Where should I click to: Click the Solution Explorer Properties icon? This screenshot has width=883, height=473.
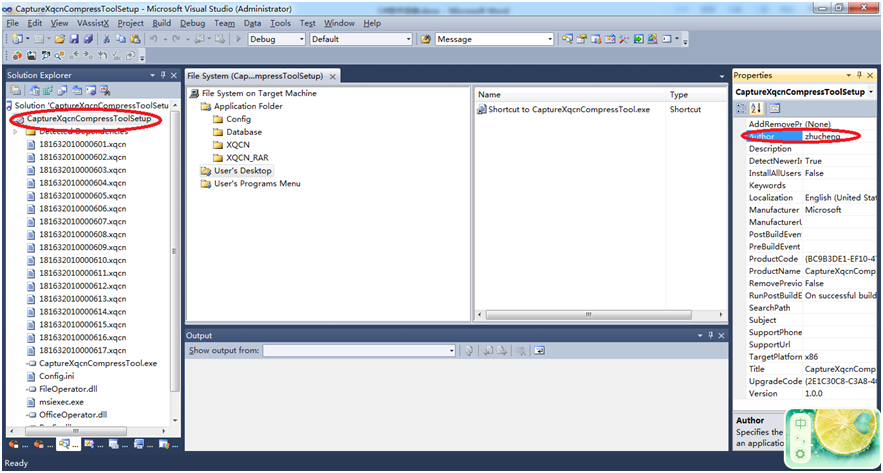pyautogui.click(x=15, y=90)
